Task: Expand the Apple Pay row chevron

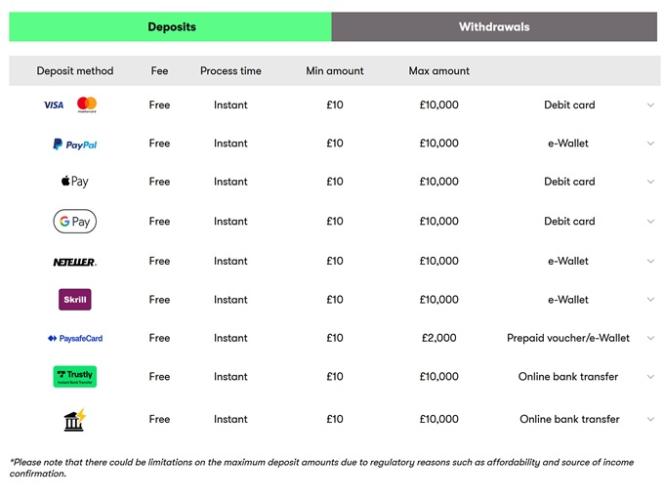Action: pyautogui.click(x=651, y=182)
